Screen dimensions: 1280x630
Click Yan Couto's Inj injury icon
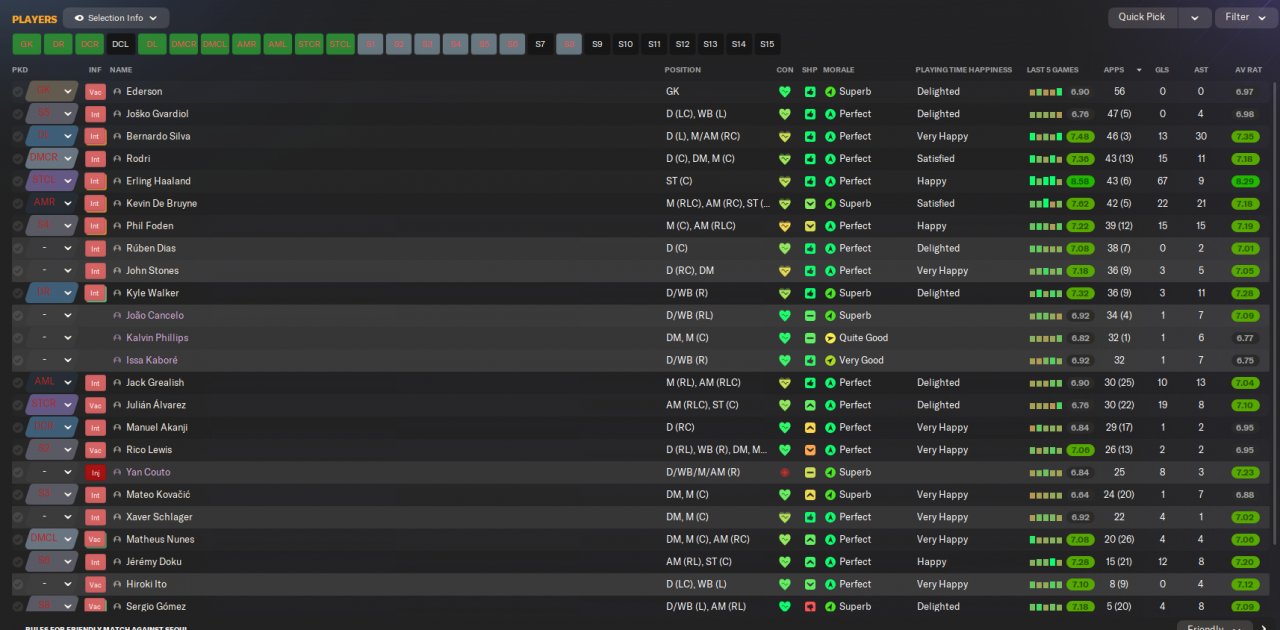[95, 472]
